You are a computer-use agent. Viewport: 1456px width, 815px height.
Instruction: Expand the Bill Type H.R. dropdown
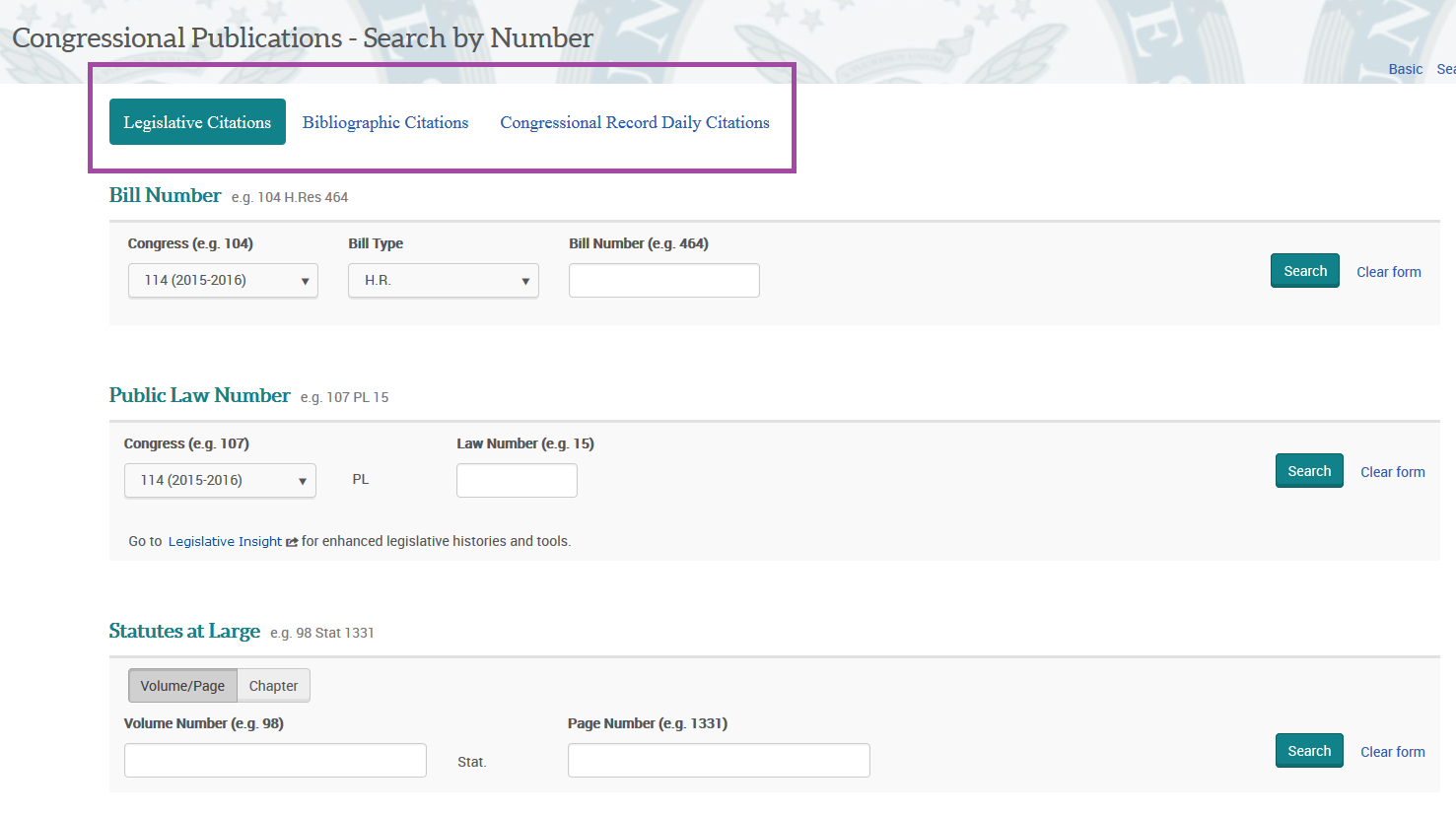click(x=444, y=281)
